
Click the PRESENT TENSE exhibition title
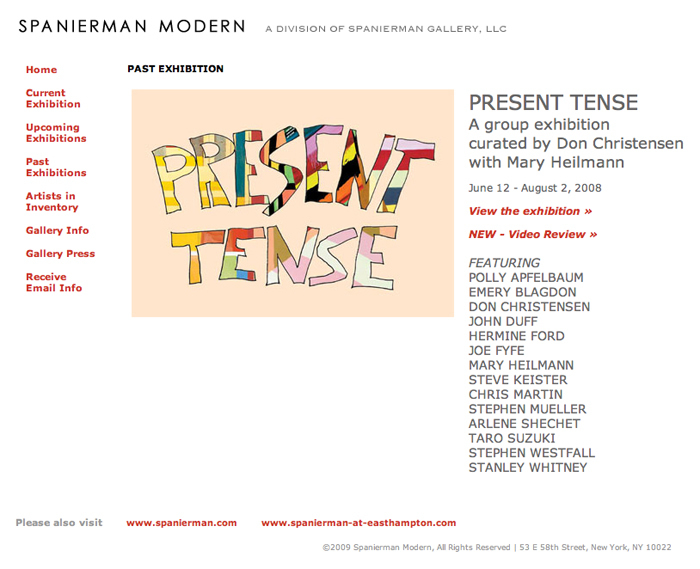click(553, 103)
